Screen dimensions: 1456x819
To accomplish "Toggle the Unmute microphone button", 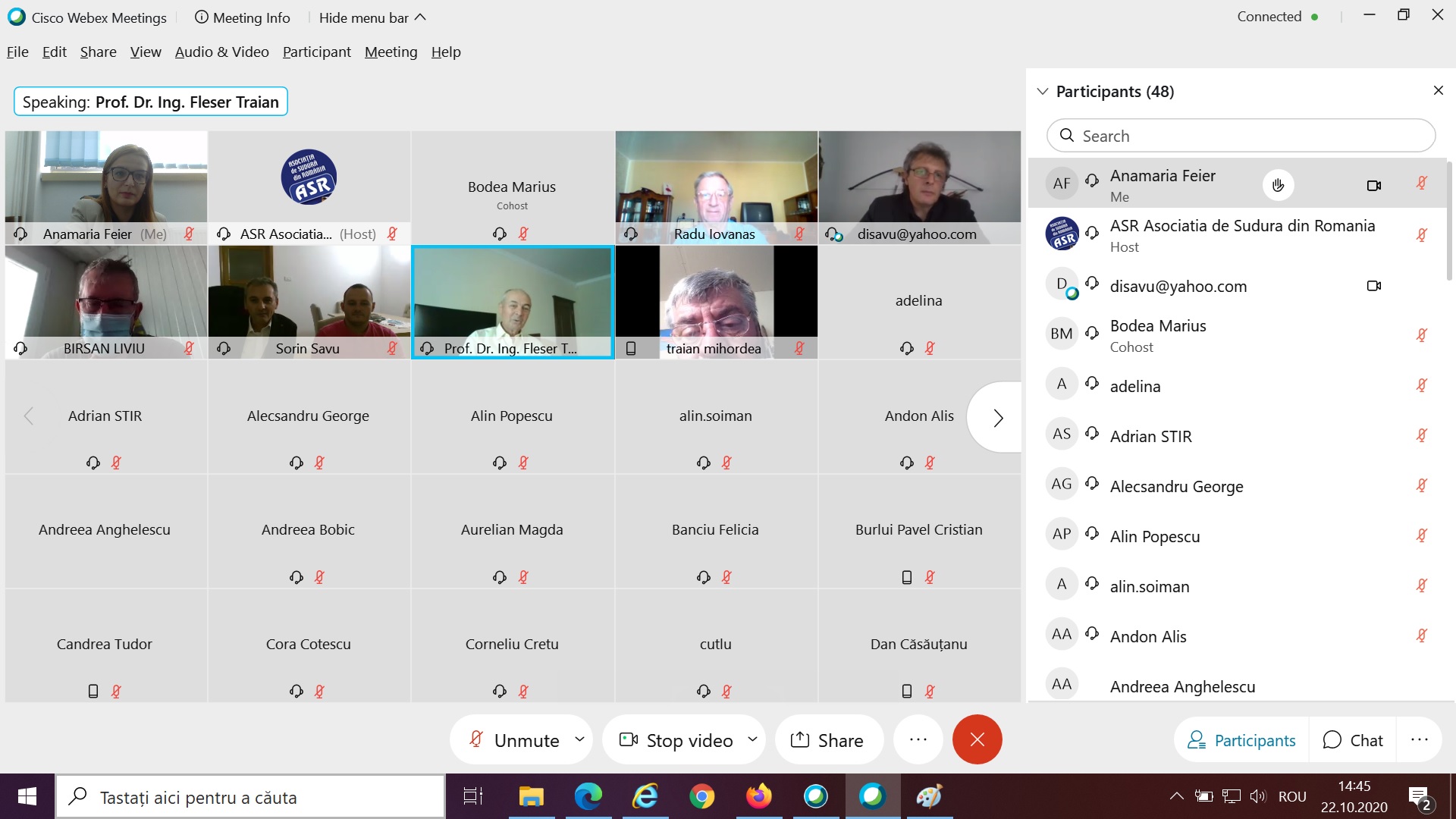I will pos(516,739).
